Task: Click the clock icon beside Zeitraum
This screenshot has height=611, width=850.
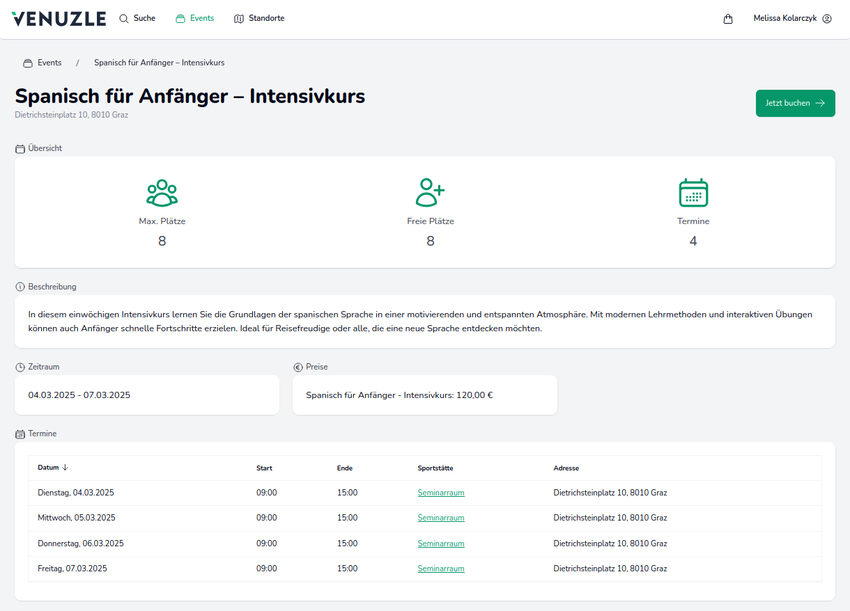Action: [18, 366]
